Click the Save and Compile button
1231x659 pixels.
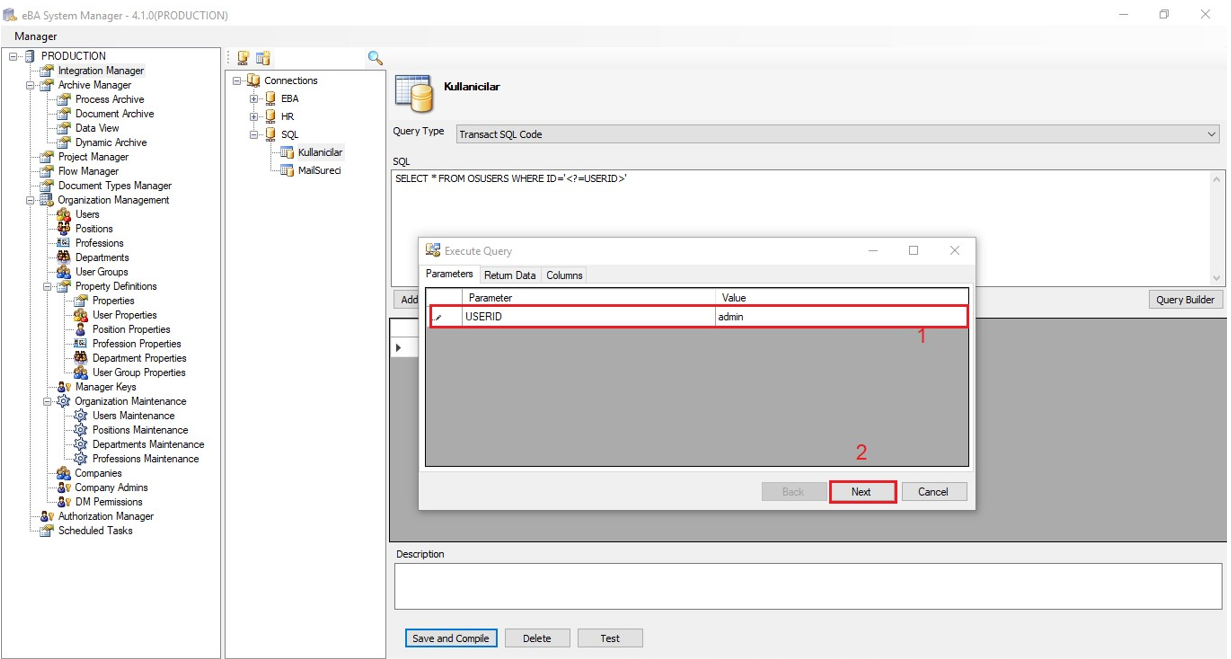coord(451,638)
